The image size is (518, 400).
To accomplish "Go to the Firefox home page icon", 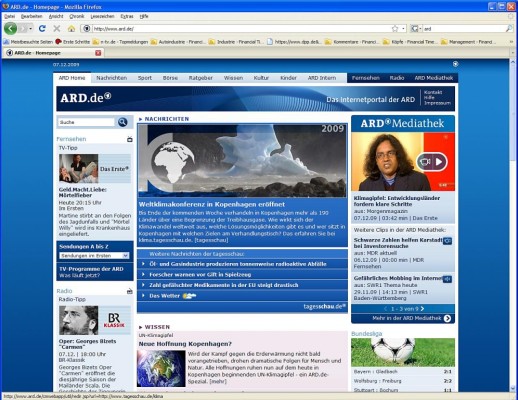I will coord(71,29).
